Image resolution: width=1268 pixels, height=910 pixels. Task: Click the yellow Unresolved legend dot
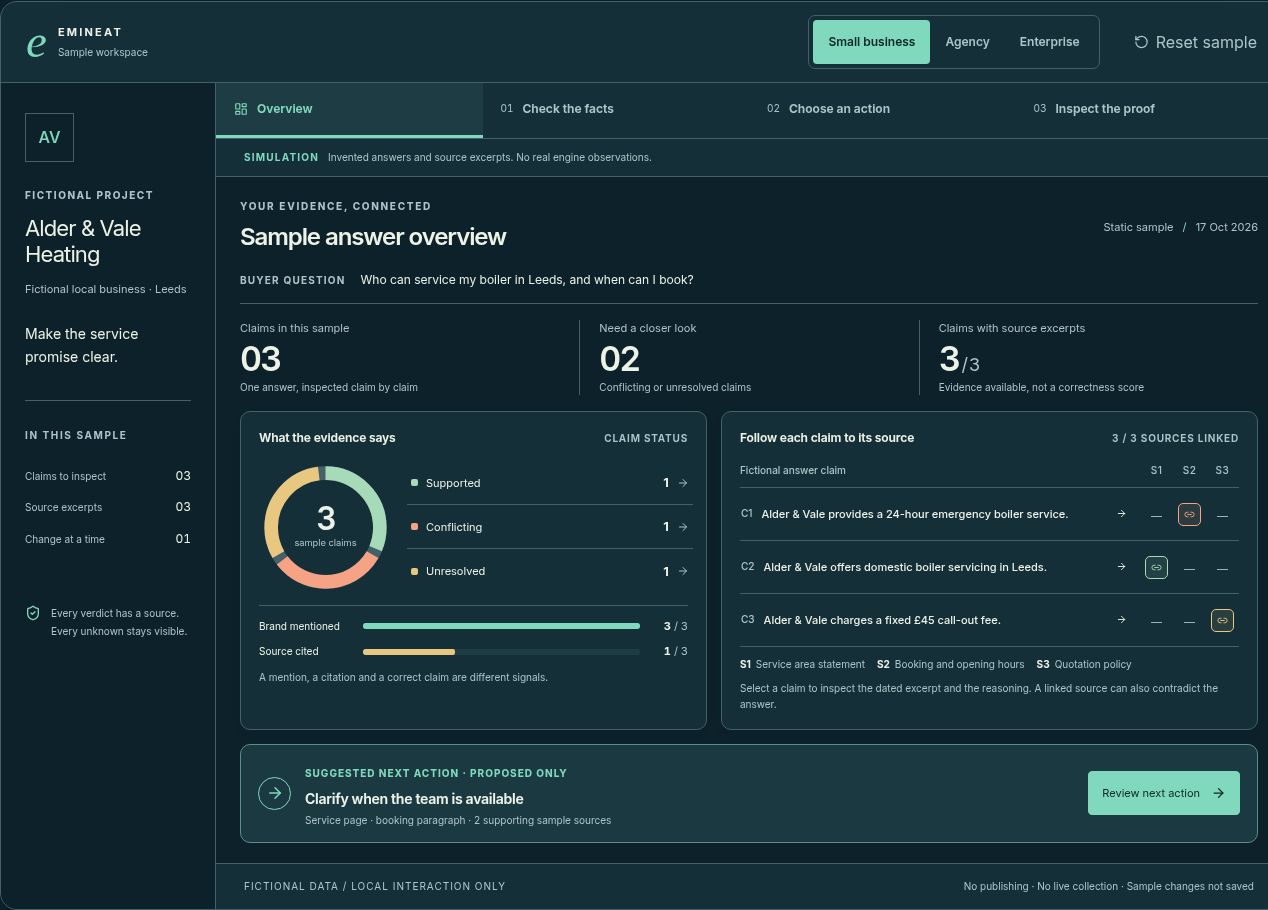(414, 571)
